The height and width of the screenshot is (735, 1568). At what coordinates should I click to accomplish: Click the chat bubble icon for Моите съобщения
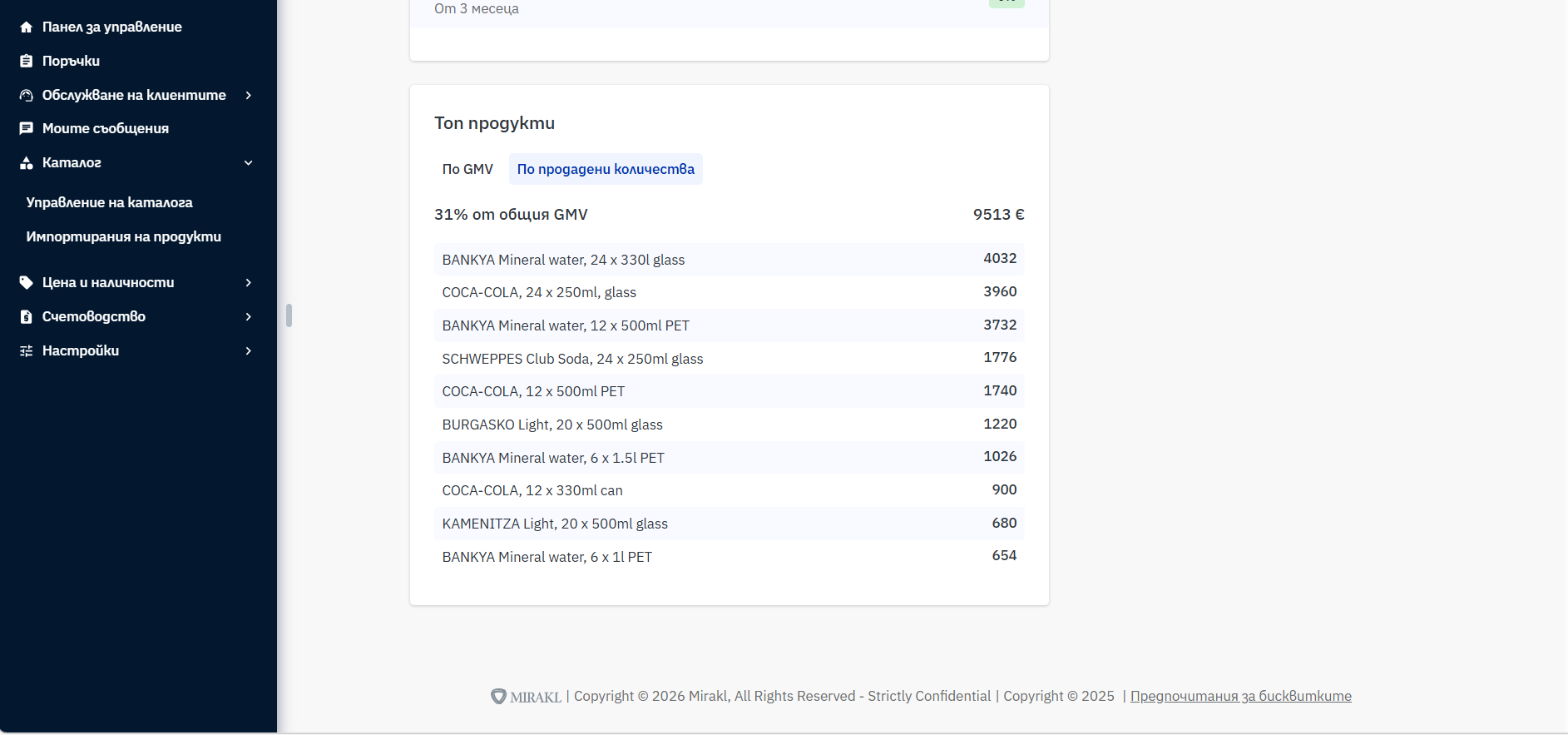[27, 128]
